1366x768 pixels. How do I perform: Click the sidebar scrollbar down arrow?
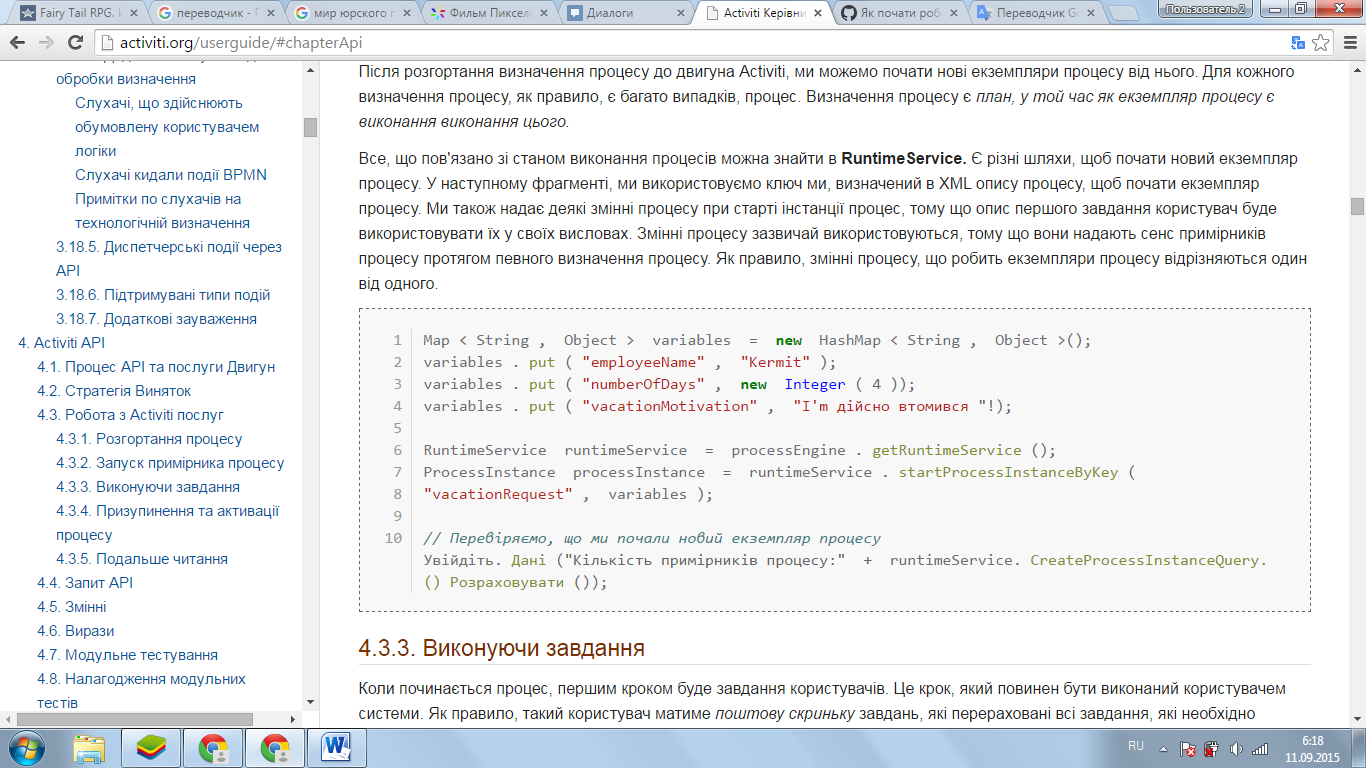pyautogui.click(x=310, y=702)
